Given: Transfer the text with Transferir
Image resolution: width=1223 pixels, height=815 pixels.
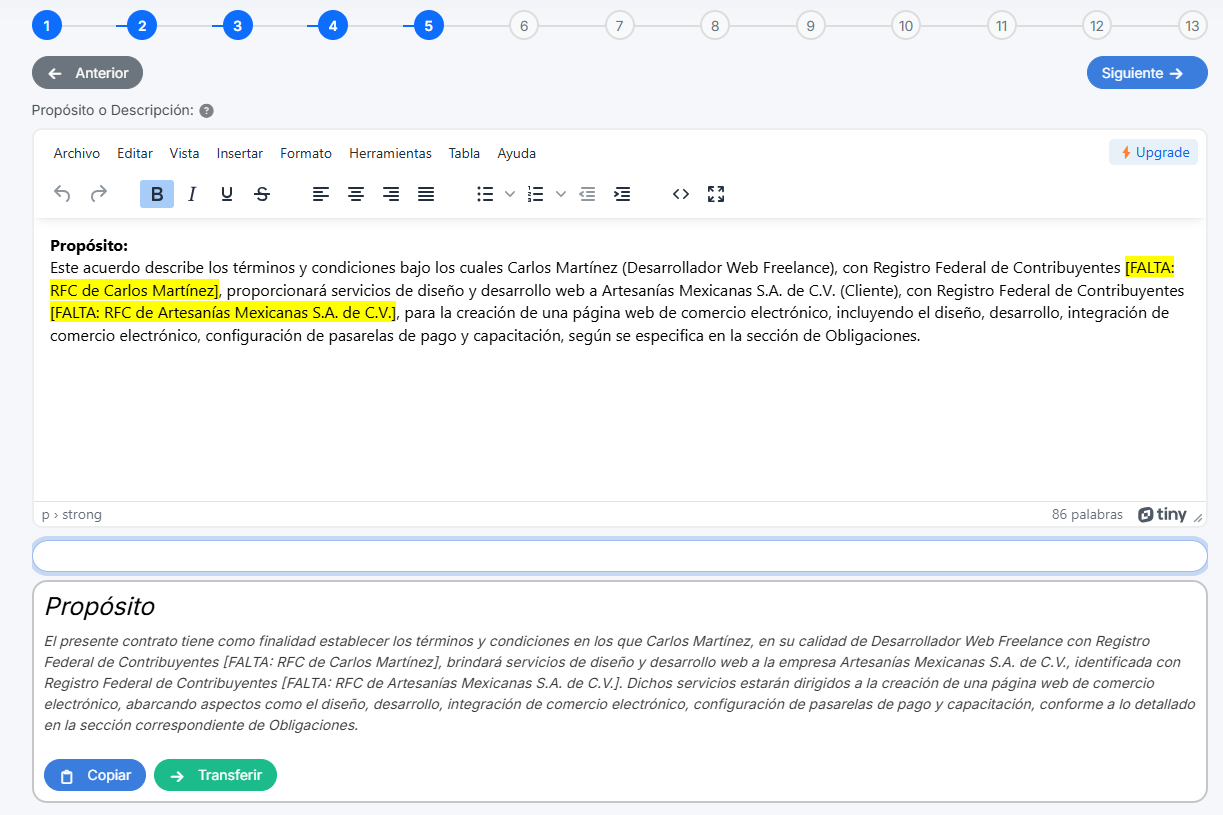Looking at the screenshot, I should [215, 776].
